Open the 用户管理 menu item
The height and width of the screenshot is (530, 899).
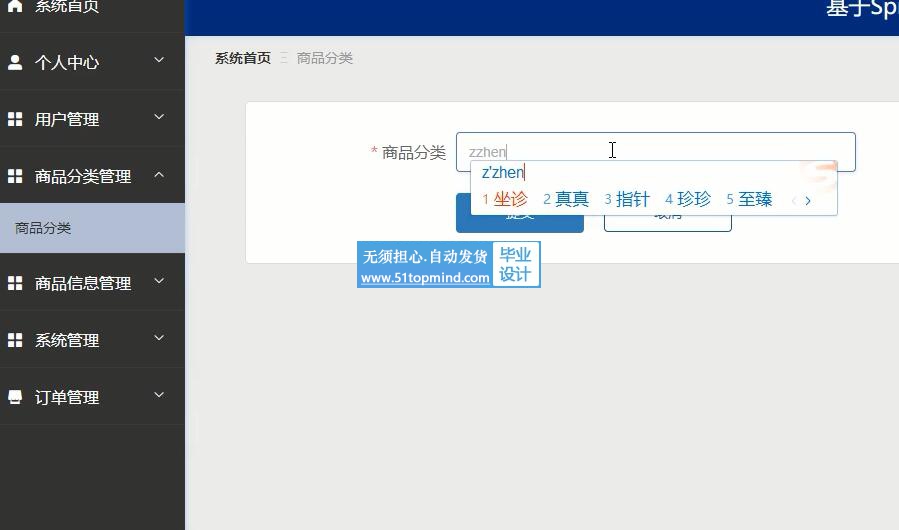(x=92, y=118)
